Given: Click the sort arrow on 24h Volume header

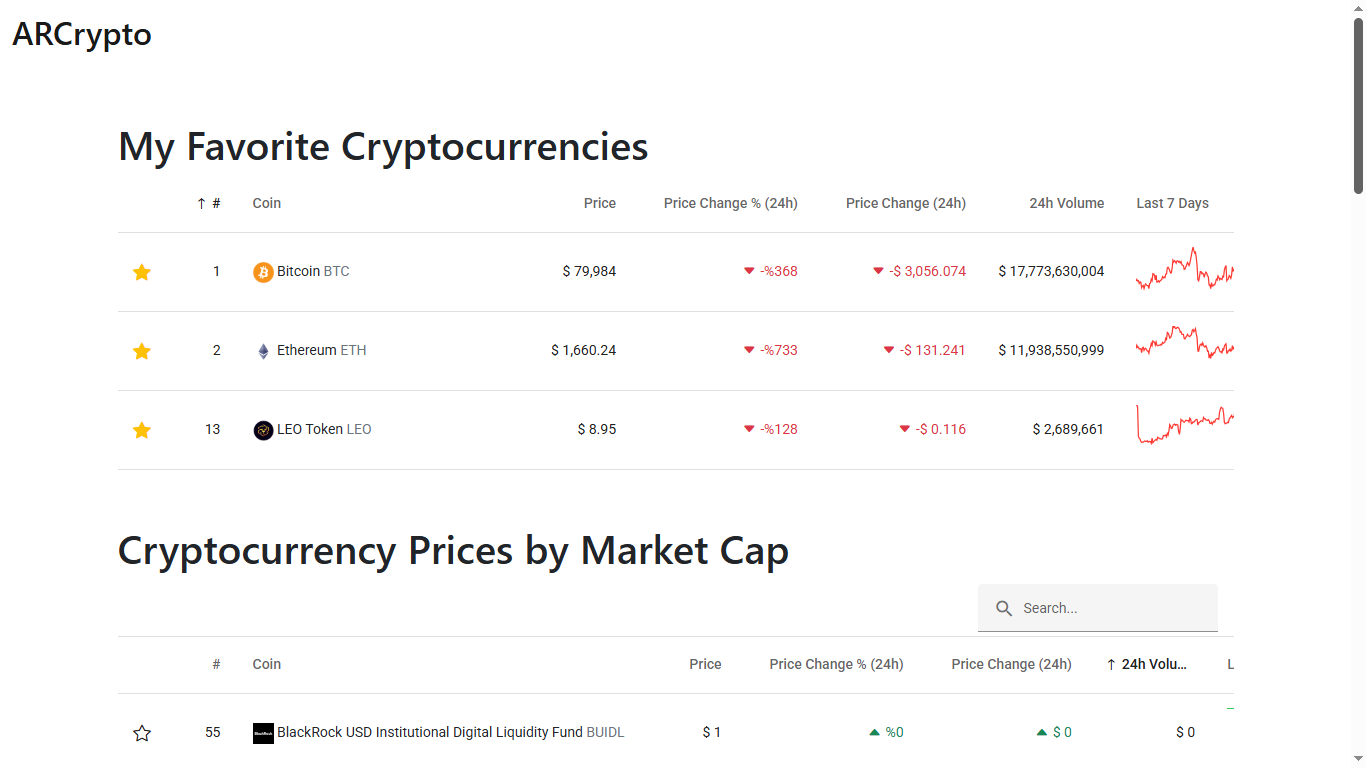Looking at the screenshot, I should pos(1111,665).
